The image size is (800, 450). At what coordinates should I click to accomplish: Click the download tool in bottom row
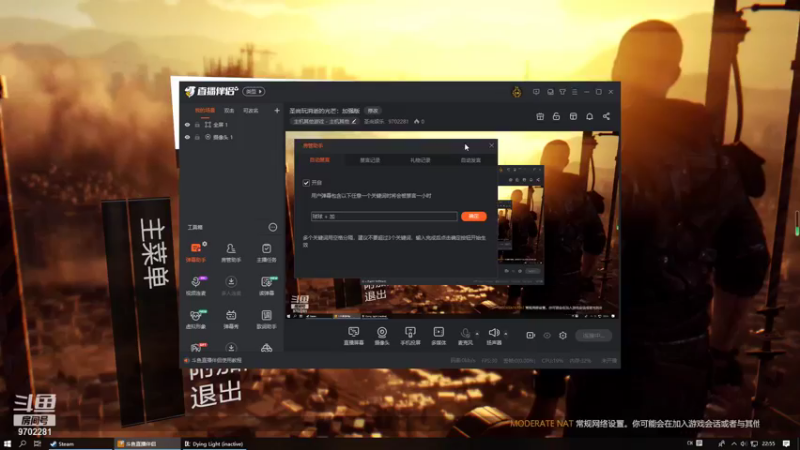231,347
